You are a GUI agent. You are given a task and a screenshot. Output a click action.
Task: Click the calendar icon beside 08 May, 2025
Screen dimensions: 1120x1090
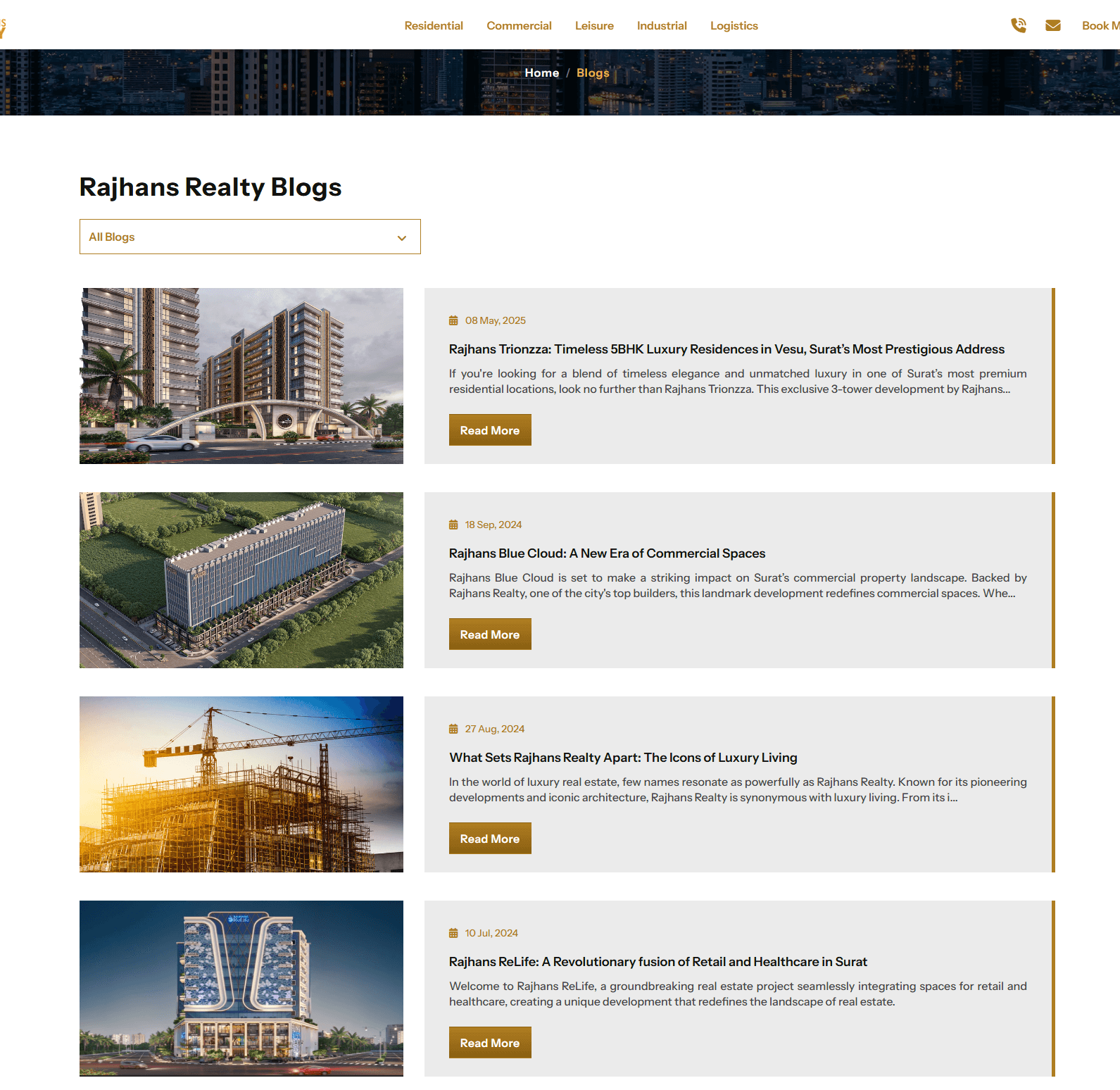453,320
